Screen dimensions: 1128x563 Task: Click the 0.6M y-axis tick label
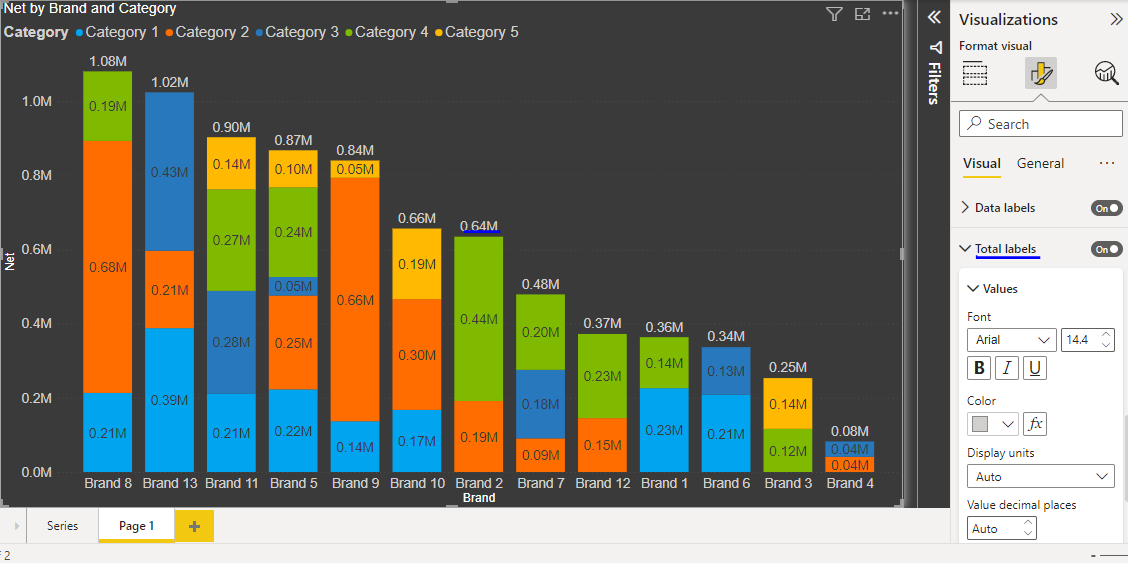tap(35, 250)
